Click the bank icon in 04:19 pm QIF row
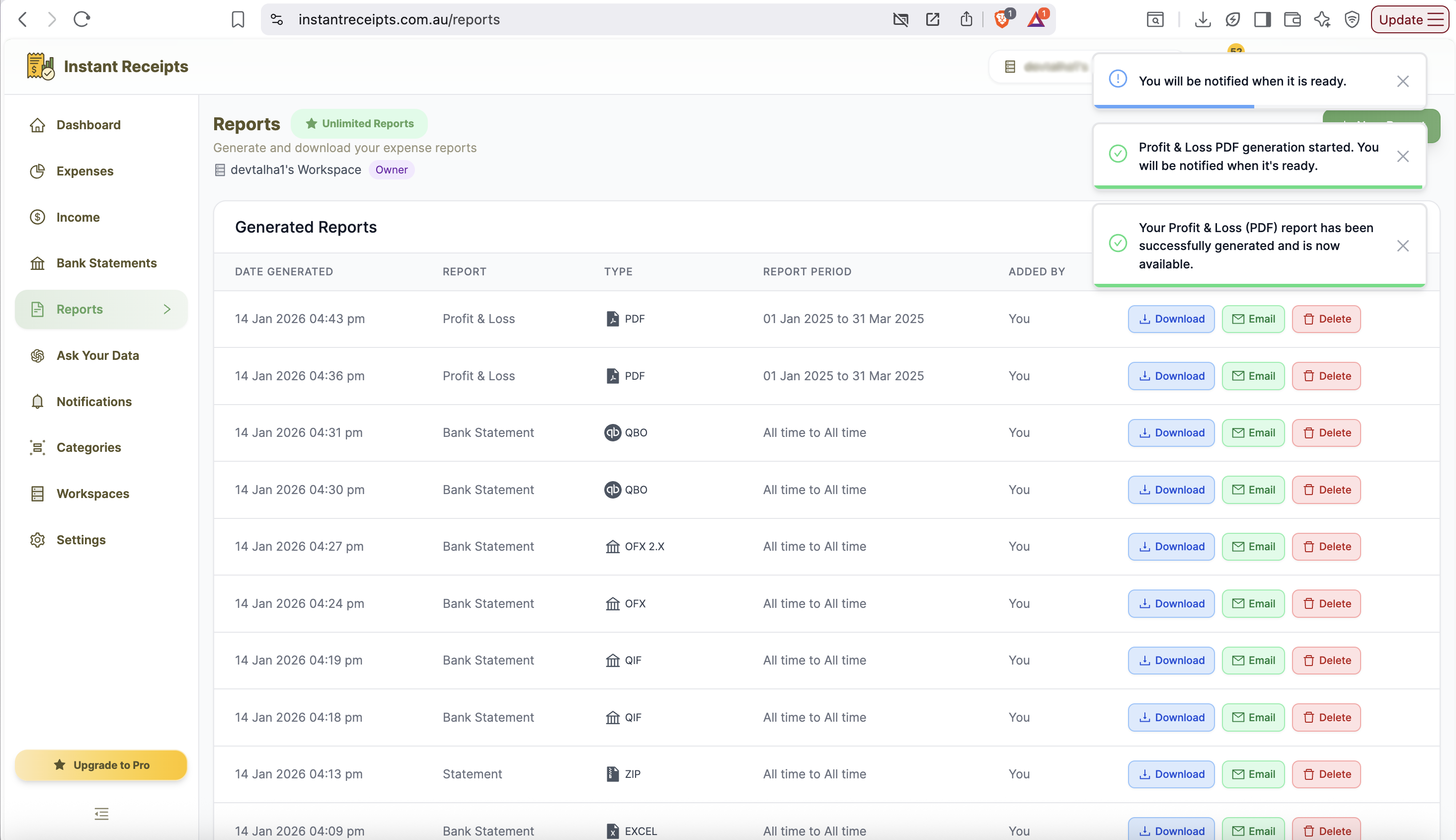This screenshot has height=840, width=1456. pyautogui.click(x=612, y=660)
